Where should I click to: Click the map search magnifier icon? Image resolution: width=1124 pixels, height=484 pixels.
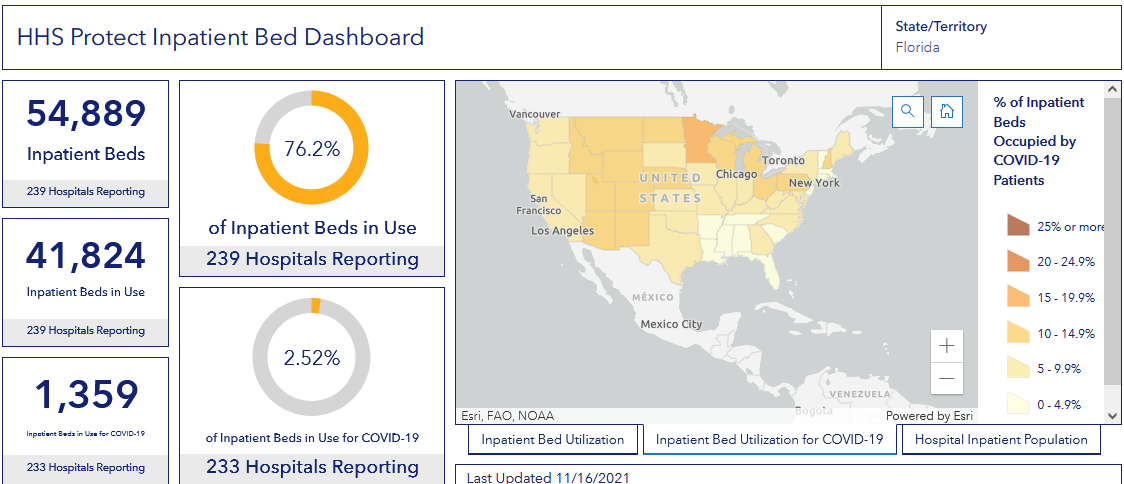pos(907,111)
